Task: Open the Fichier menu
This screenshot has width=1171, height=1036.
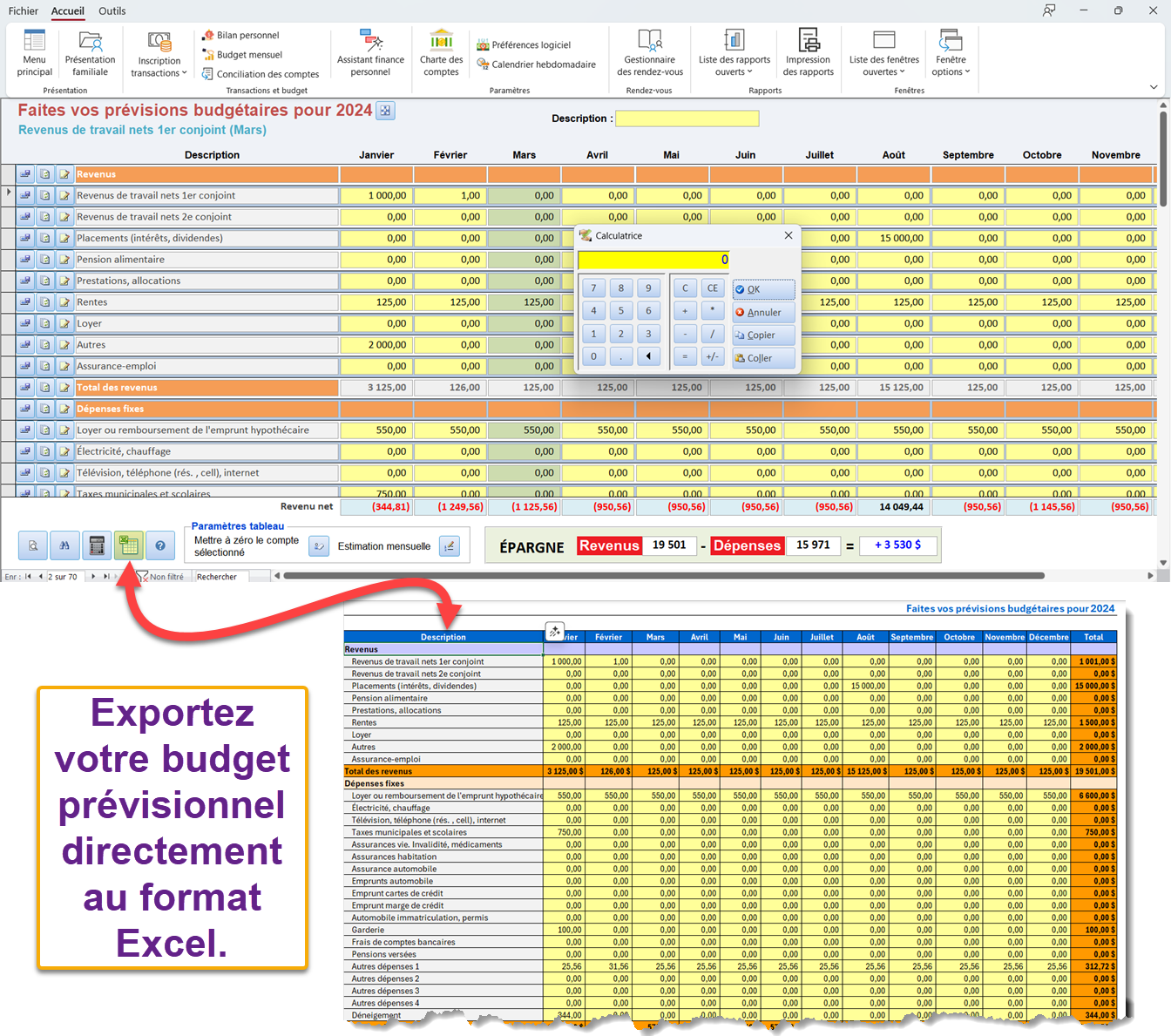Action: [24, 11]
